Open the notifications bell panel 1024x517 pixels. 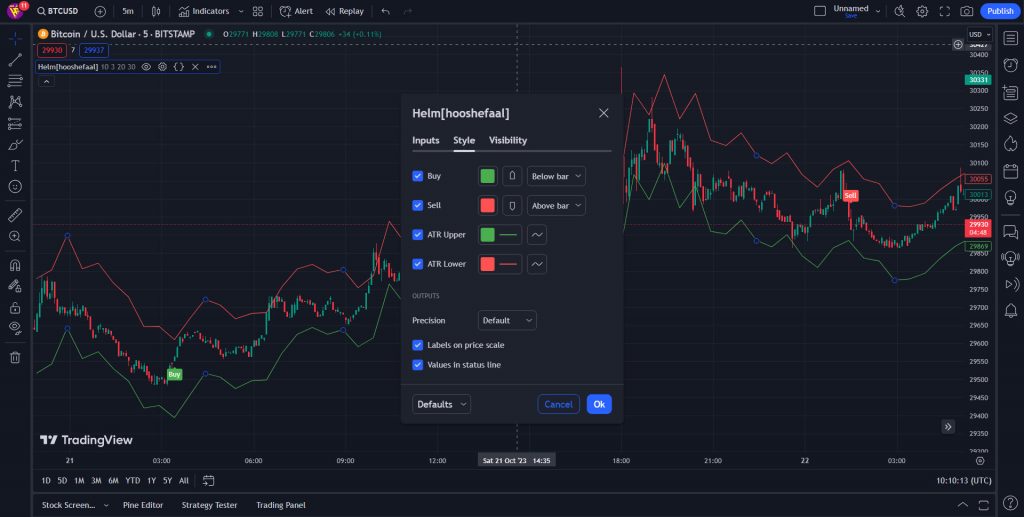coord(1010,311)
